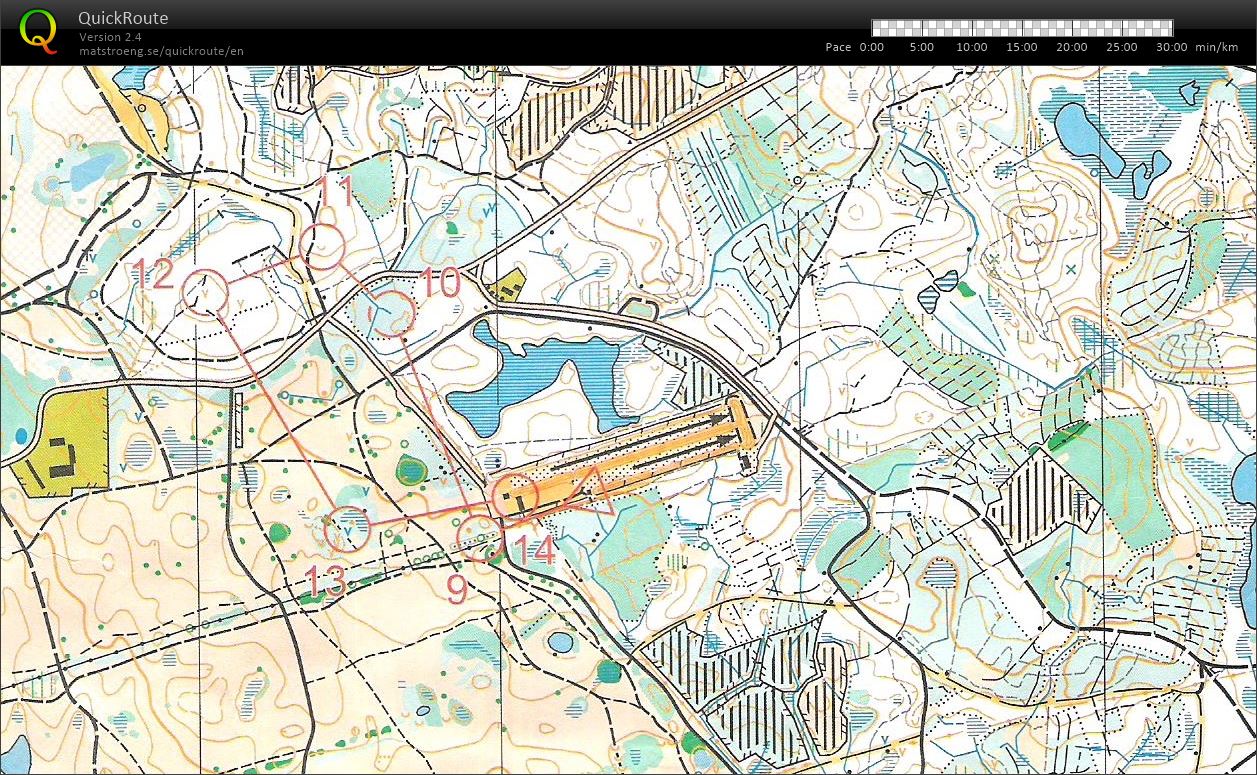The width and height of the screenshot is (1257, 775).
Task: Click the QuickRoute title text
Action: (123, 18)
